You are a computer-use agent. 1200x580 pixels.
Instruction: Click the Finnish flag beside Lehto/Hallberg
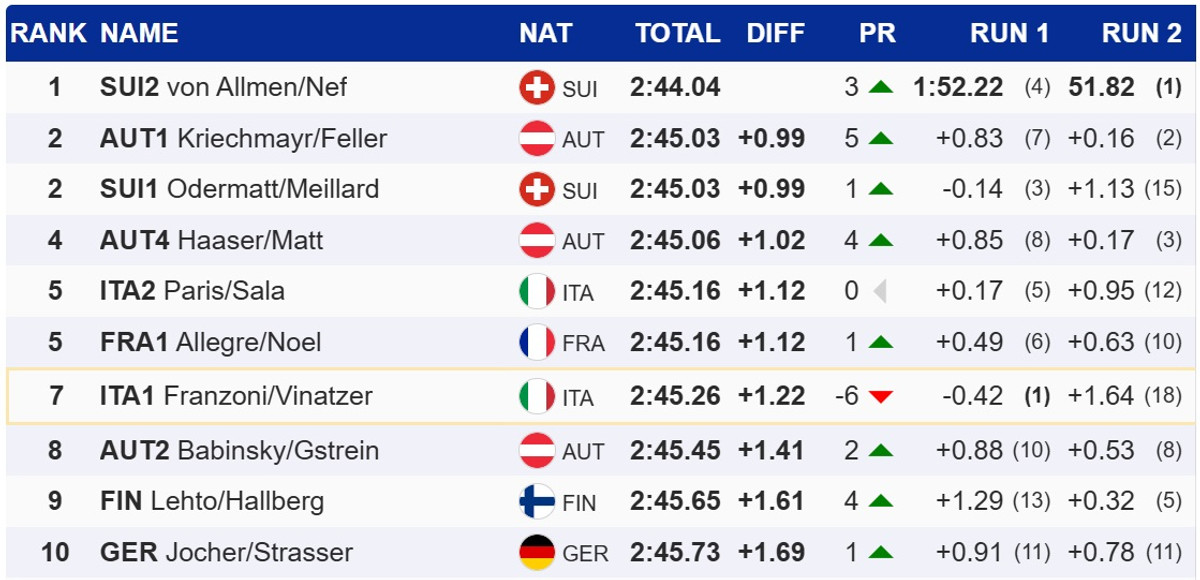tap(537, 501)
